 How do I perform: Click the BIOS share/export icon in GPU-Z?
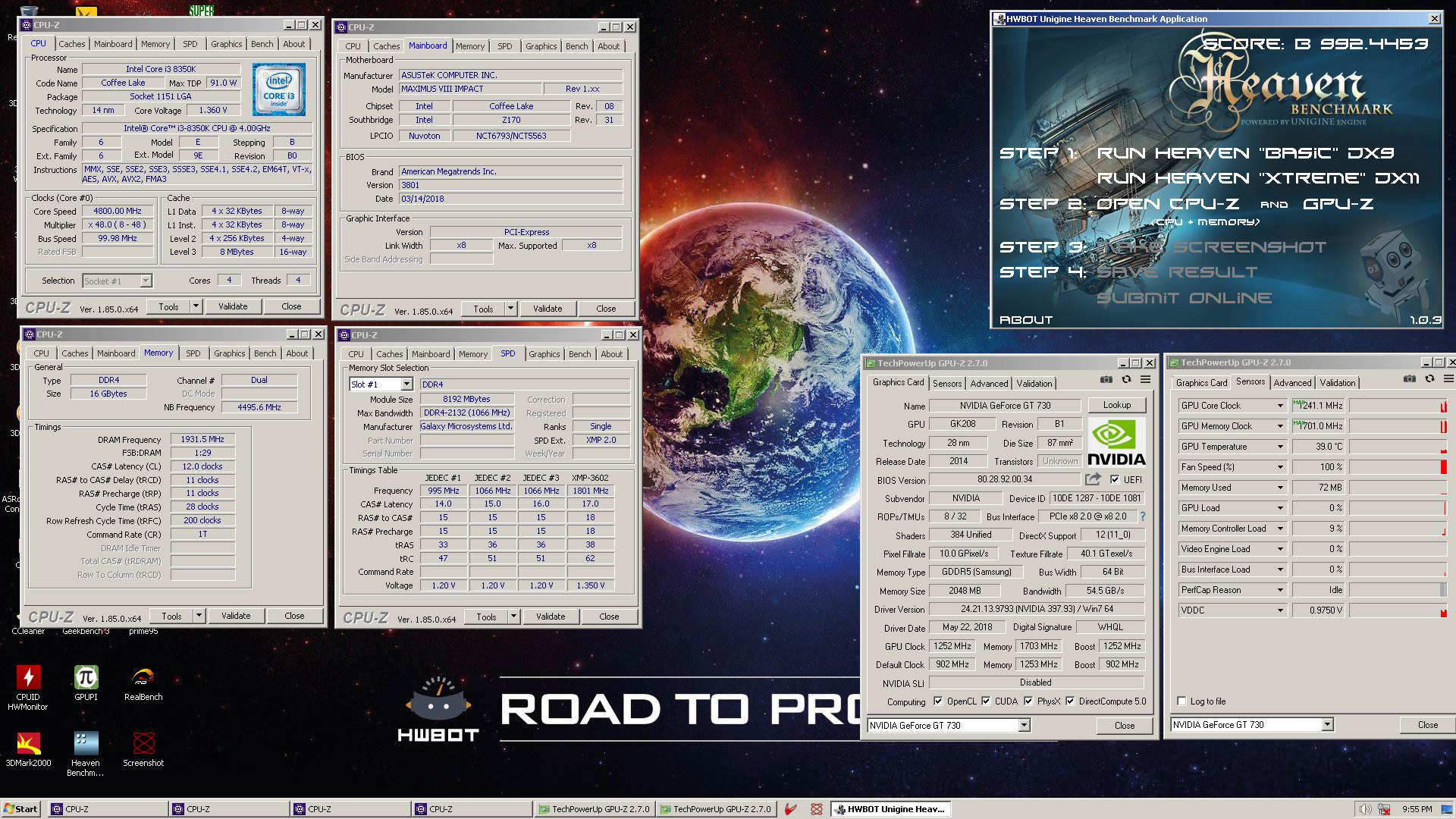point(1093,479)
